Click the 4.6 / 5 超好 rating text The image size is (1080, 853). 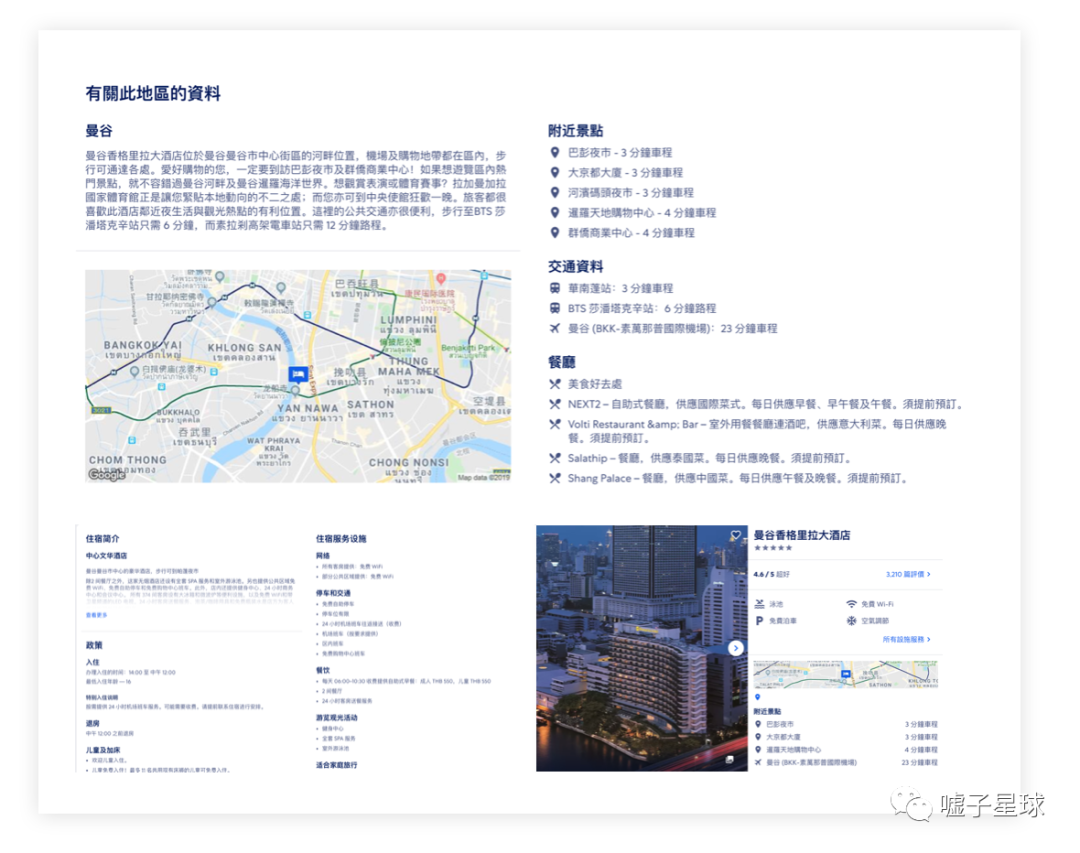pos(771,574)
